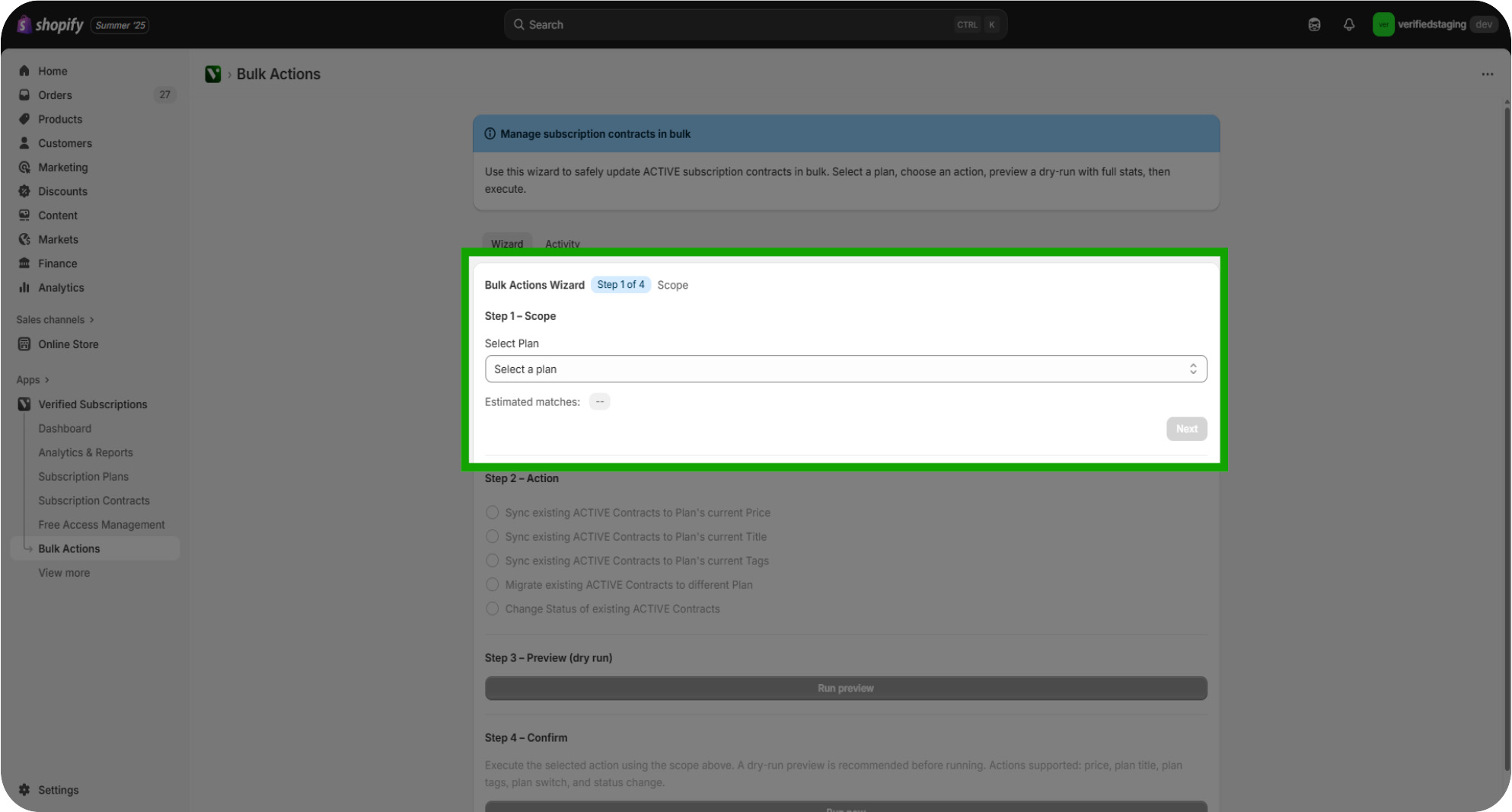Click the Analytics bar chart icon

[x=24, y=288]
